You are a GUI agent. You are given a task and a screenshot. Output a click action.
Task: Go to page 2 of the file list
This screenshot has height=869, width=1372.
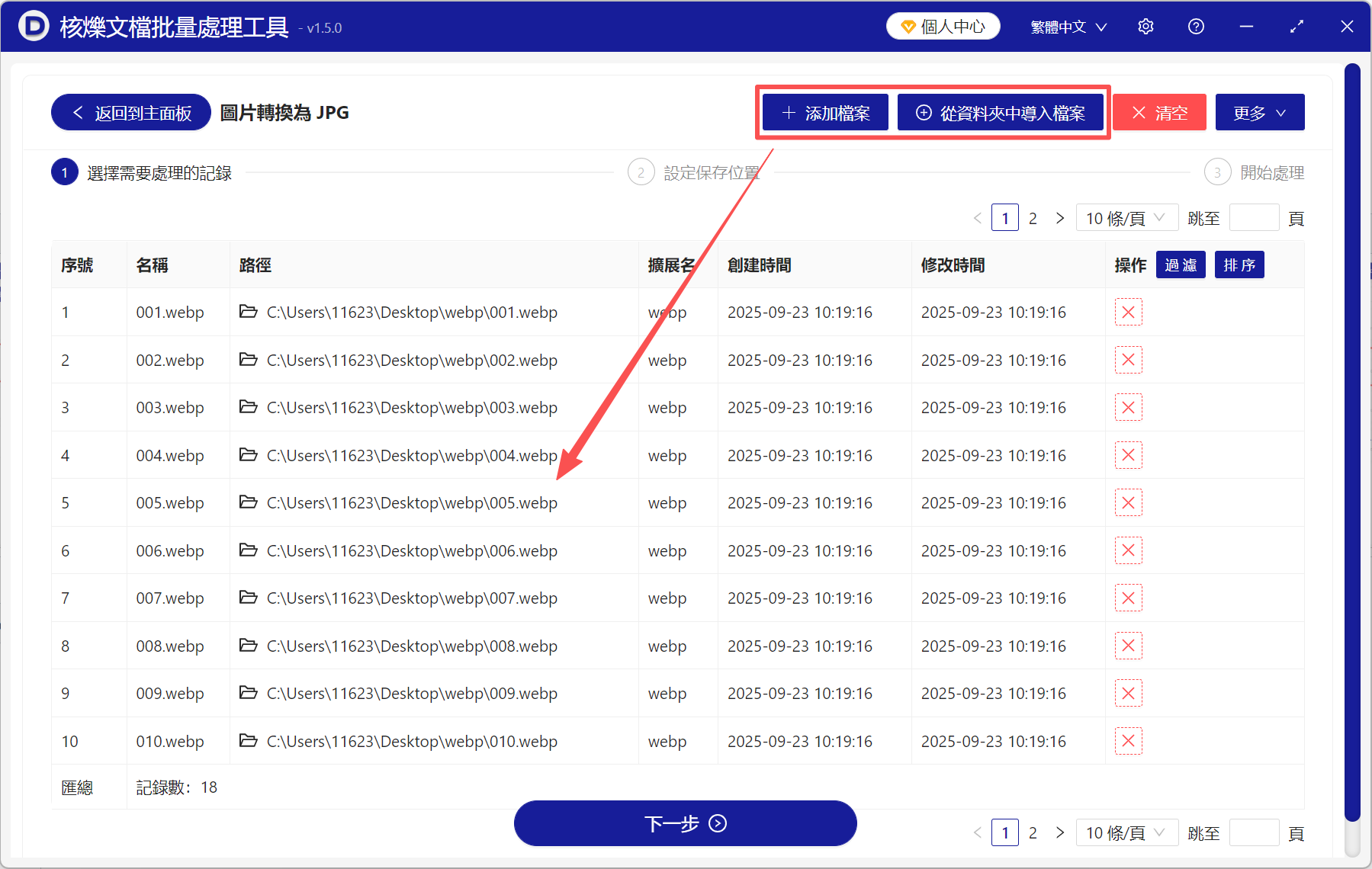click(1033, 217)
